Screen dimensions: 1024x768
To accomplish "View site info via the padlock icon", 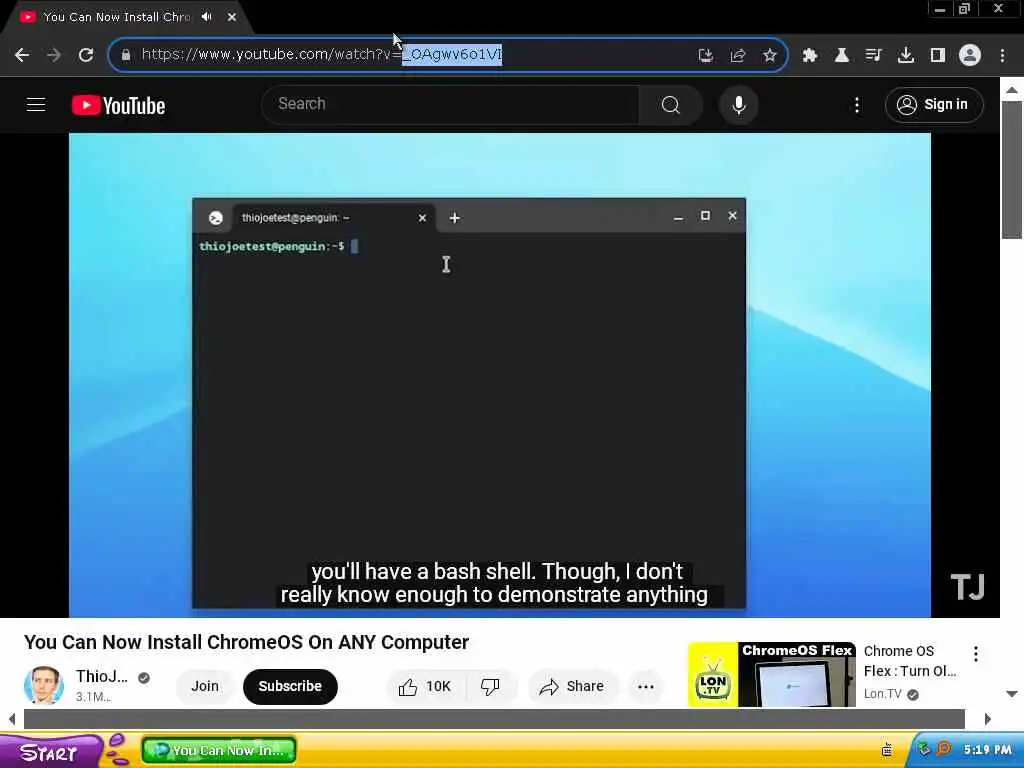I will (126, 55).
